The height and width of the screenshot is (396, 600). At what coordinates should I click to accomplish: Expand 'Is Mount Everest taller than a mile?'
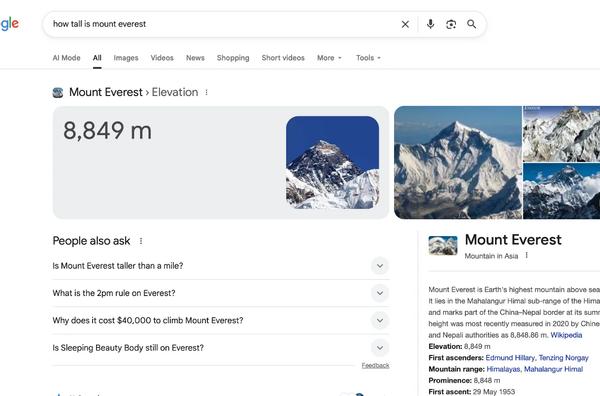click(221, 266)
